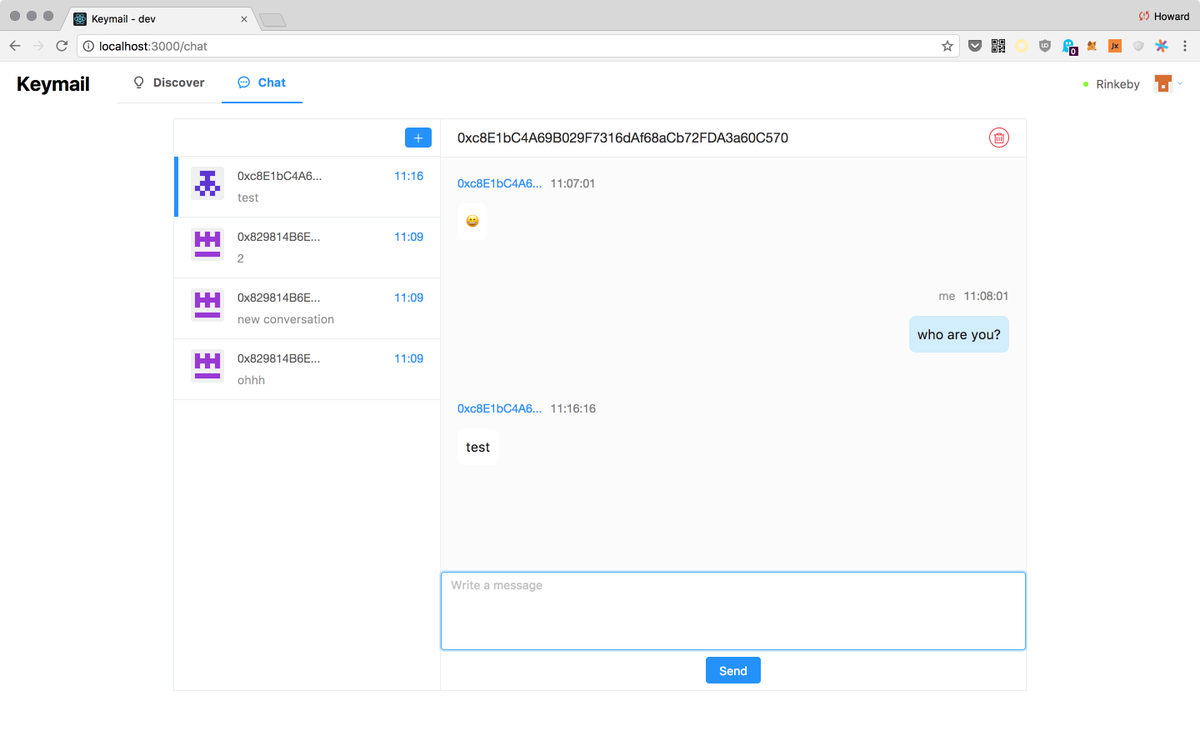The width and height of the screenshot is (1200, 731).
Task: Click the lightbulb icon on the Discover tab
Action: pyautogui.click(x=139, y=83)
